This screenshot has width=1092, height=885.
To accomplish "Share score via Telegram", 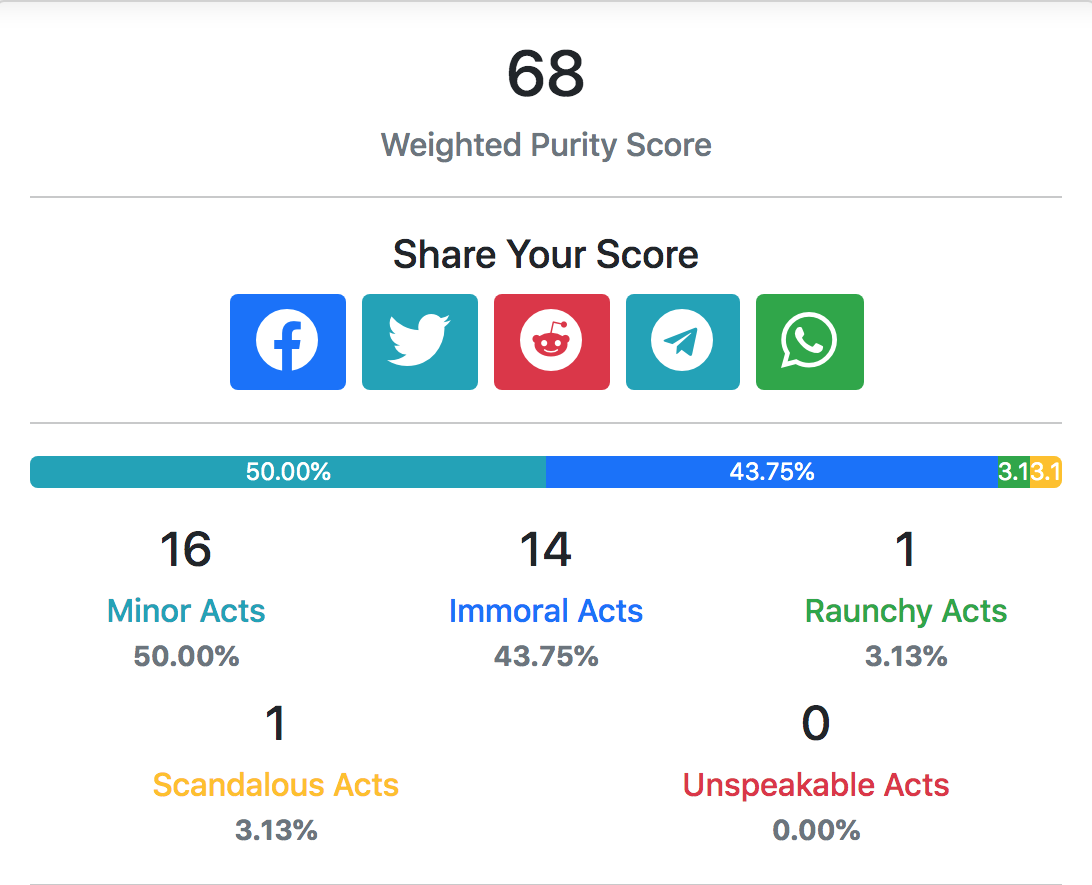I will point(682,341).
